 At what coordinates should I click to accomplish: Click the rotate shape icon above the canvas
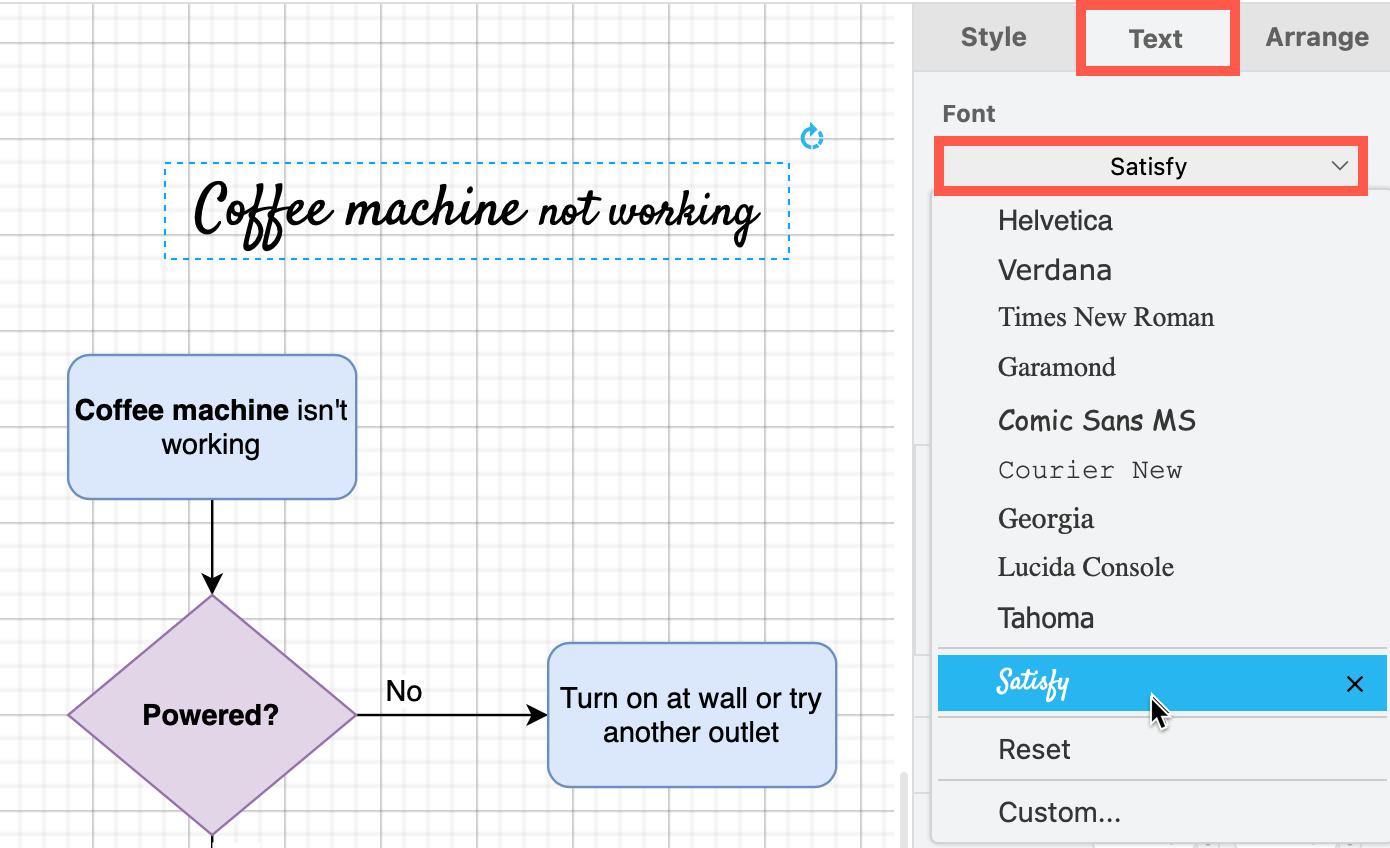click(x=812, y=136)
